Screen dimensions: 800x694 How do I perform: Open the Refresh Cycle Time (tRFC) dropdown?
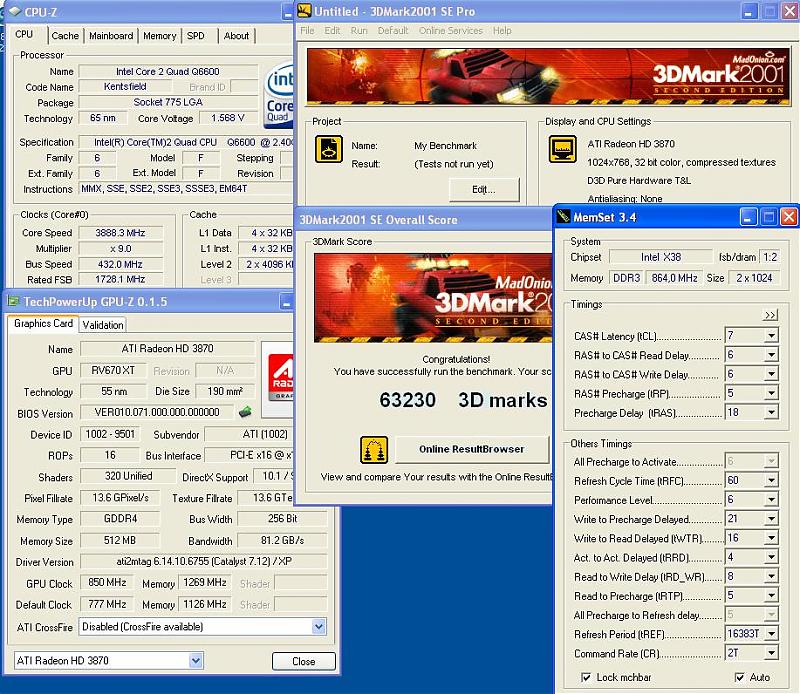click(x=771, y=480)
